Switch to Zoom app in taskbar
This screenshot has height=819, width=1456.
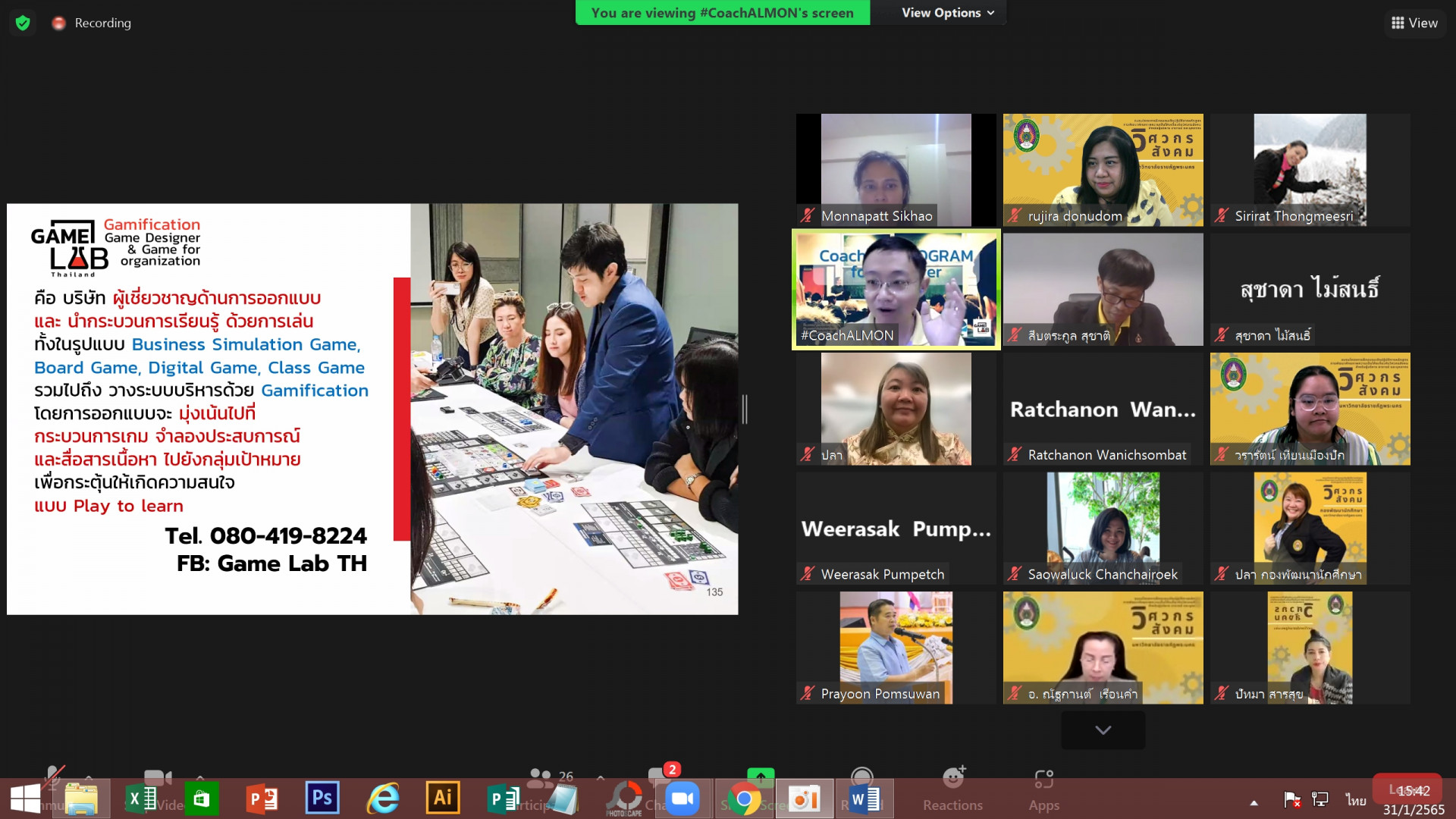(x=682, y=799)
